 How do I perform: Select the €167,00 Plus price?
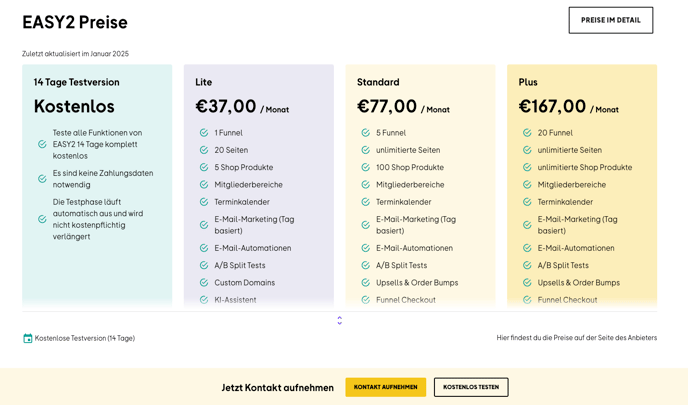point(552,106)
